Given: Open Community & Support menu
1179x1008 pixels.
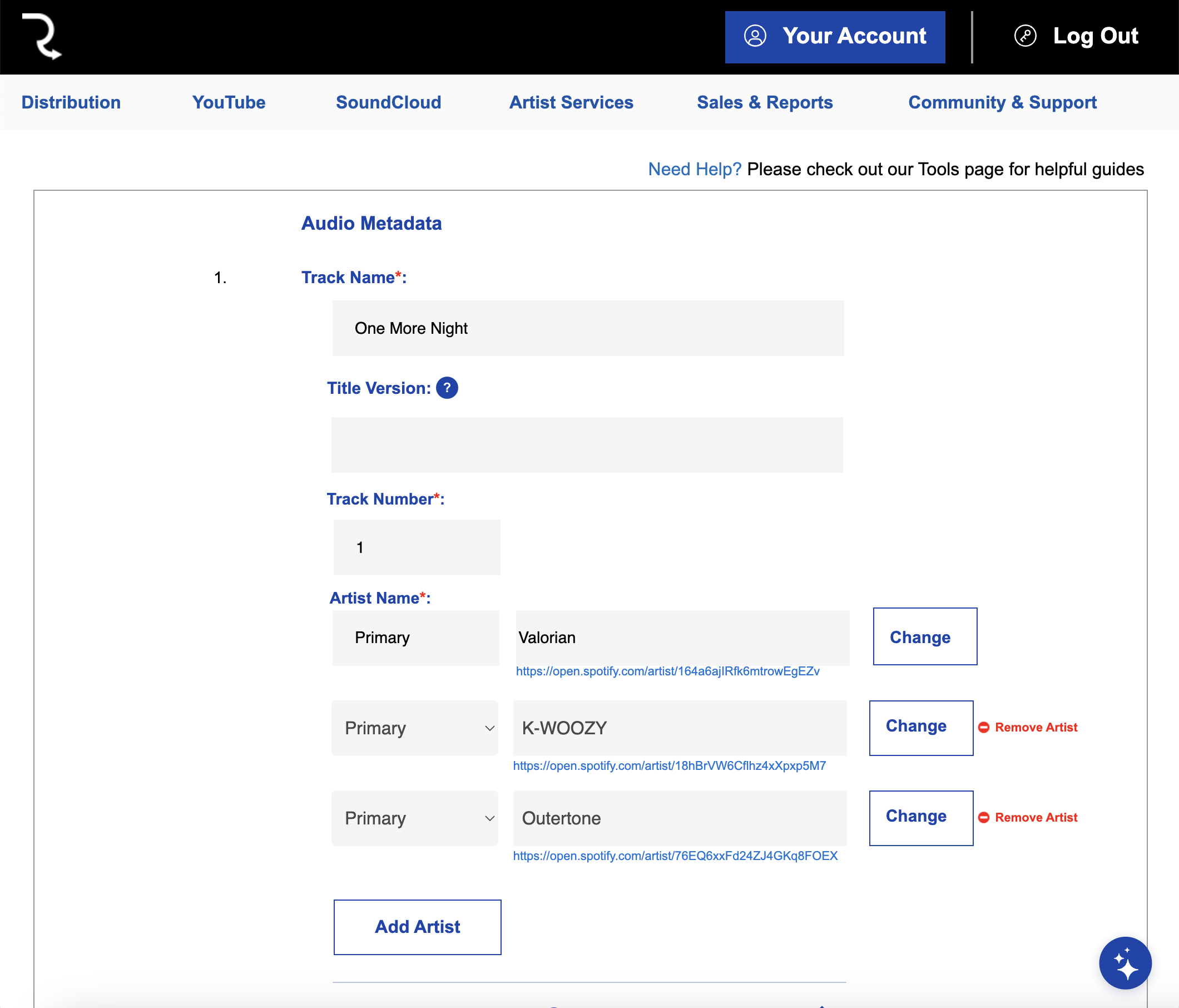Looking at the screenshot, I should 1002,102.
